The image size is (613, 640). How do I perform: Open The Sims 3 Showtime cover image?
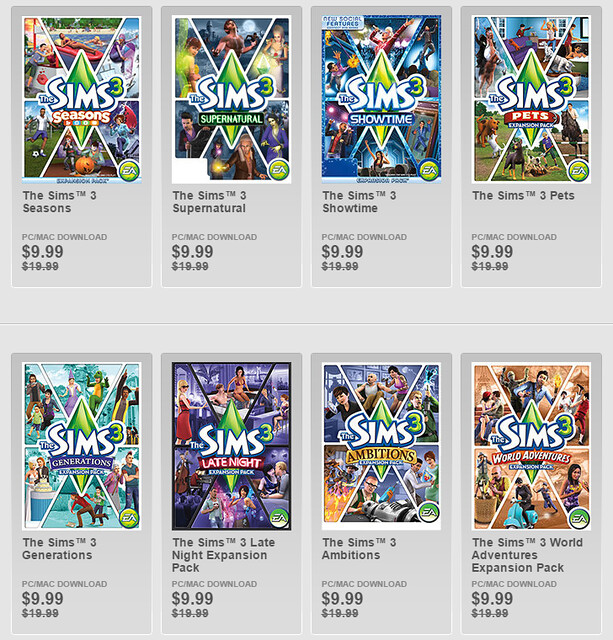pyautogui.click(x=381, y=99)
